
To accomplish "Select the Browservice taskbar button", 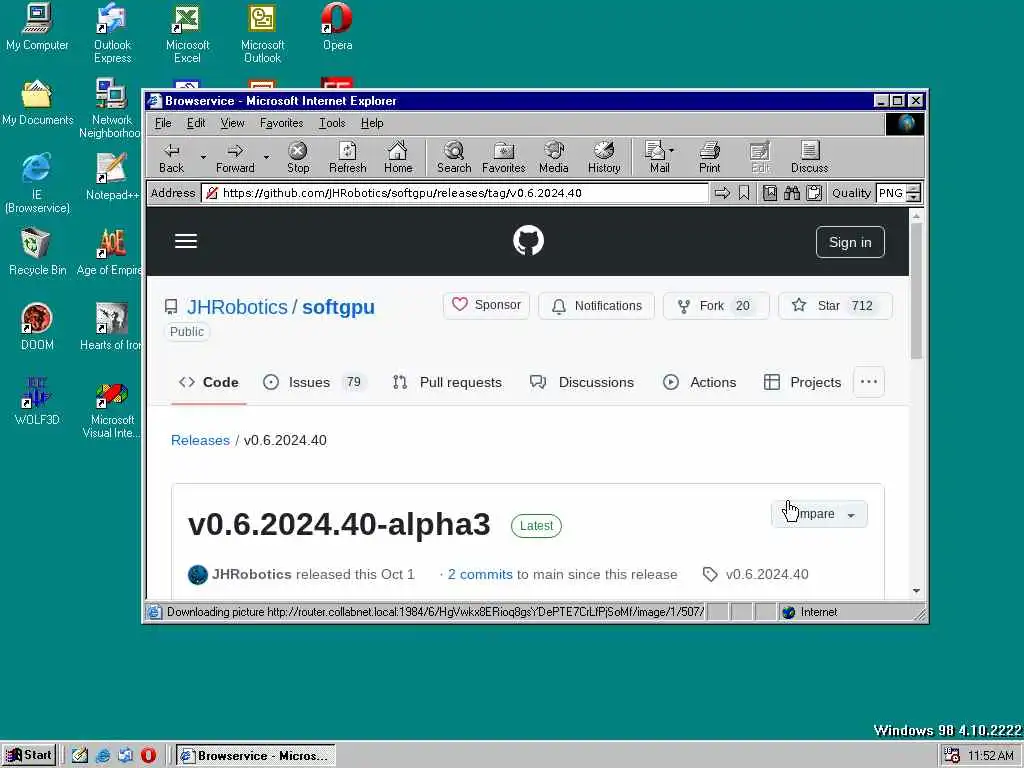I will pyautogui.click(x=256, y=756).
